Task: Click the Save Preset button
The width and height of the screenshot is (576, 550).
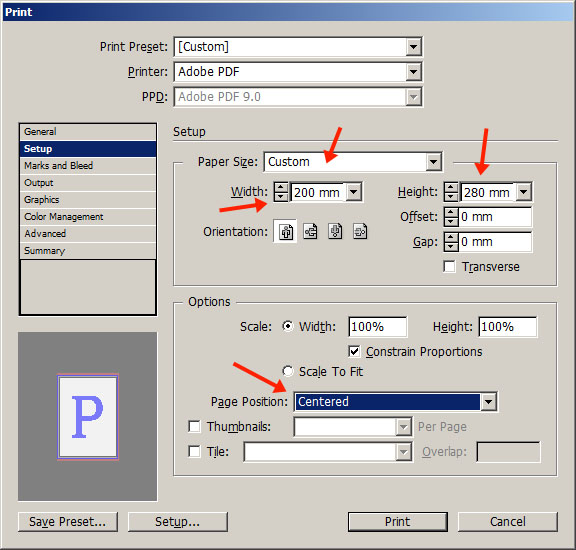Action: click(68, 522)
